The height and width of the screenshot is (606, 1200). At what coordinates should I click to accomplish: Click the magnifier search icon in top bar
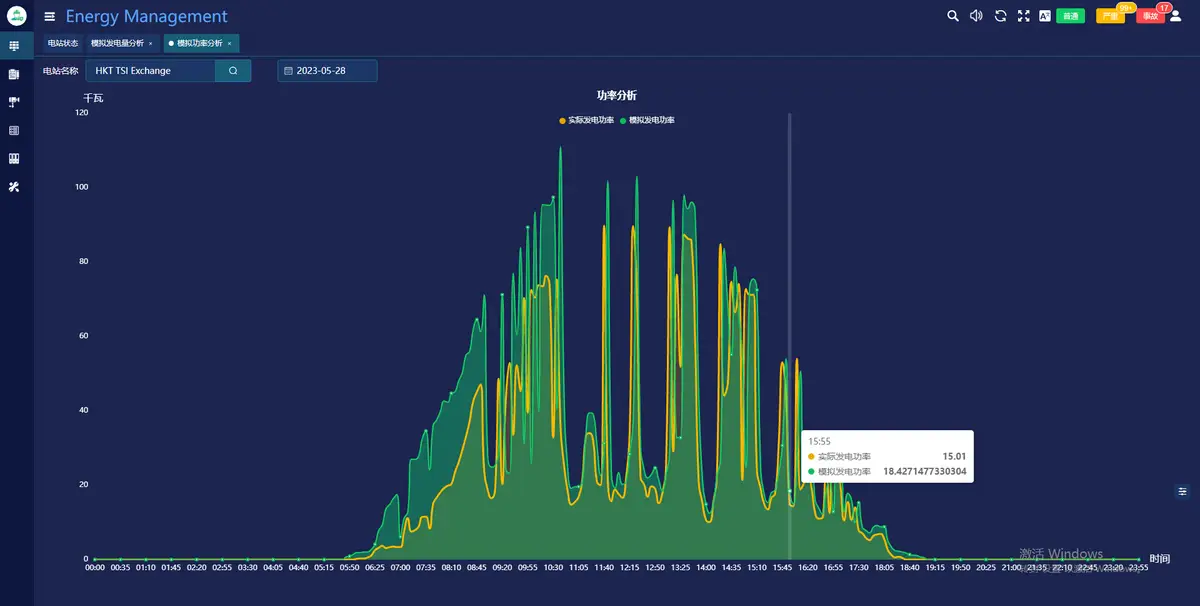(x=953, y=16)
